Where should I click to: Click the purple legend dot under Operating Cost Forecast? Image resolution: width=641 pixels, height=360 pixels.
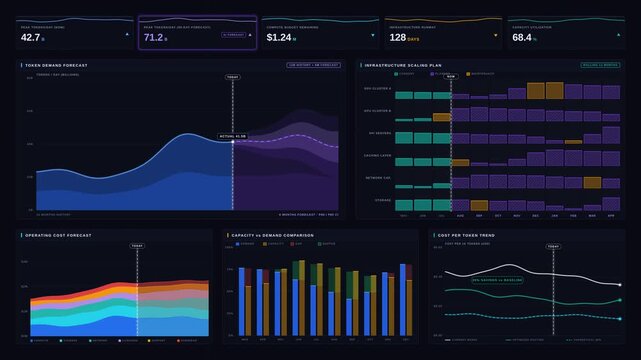coord(119,340)
